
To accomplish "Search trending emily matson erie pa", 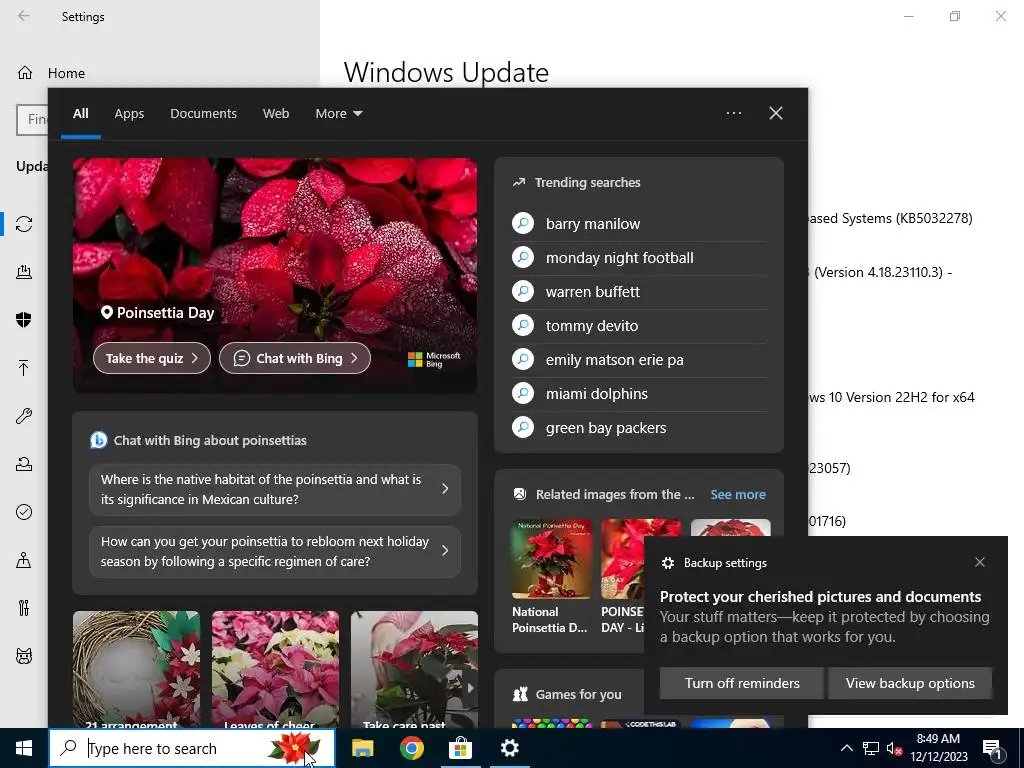I will pos(639,360).
